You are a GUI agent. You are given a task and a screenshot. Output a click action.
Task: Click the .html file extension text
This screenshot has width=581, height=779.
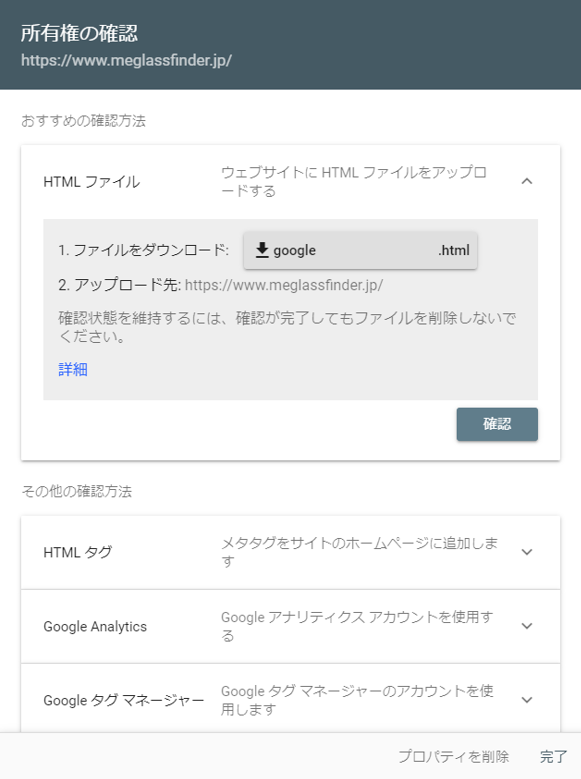(x=454, y=250)
